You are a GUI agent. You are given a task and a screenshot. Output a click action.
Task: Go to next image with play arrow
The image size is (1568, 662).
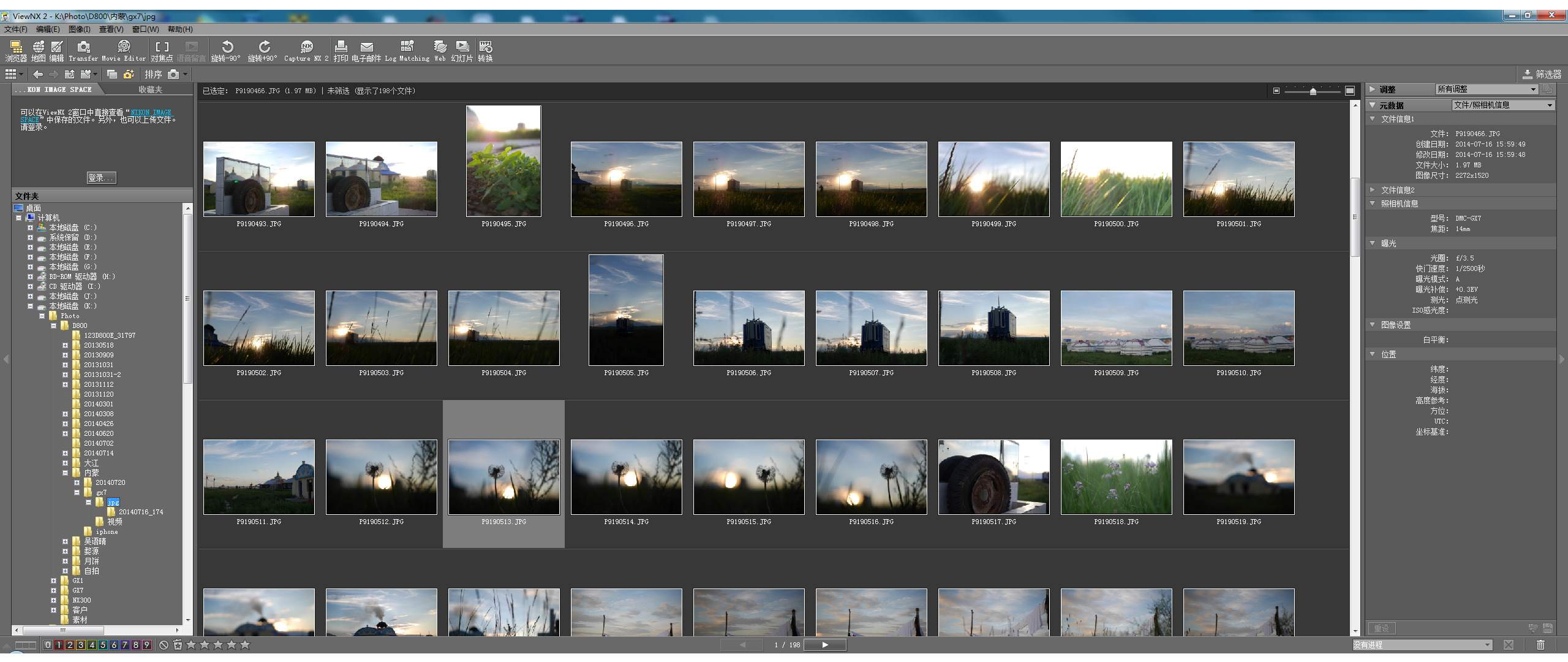pyautogui.click(x=825, y=645)
